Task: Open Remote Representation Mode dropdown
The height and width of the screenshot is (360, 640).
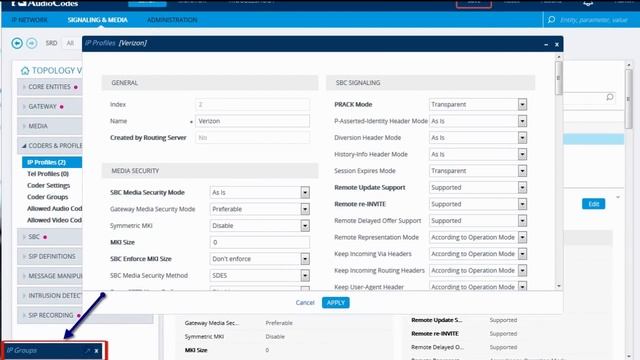Action: pos(522,238)
